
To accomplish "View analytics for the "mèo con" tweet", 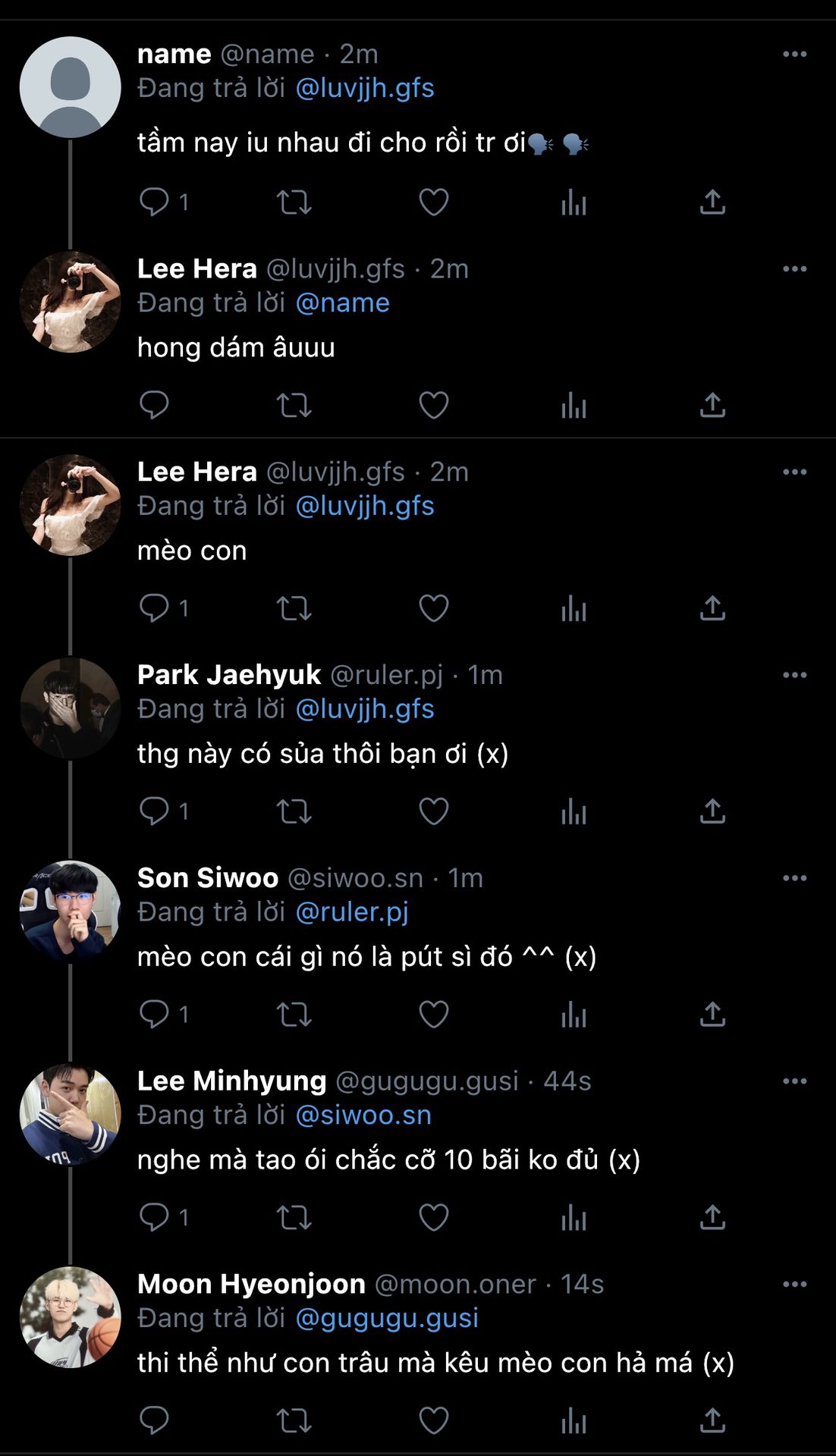I will tap(574, 608).
